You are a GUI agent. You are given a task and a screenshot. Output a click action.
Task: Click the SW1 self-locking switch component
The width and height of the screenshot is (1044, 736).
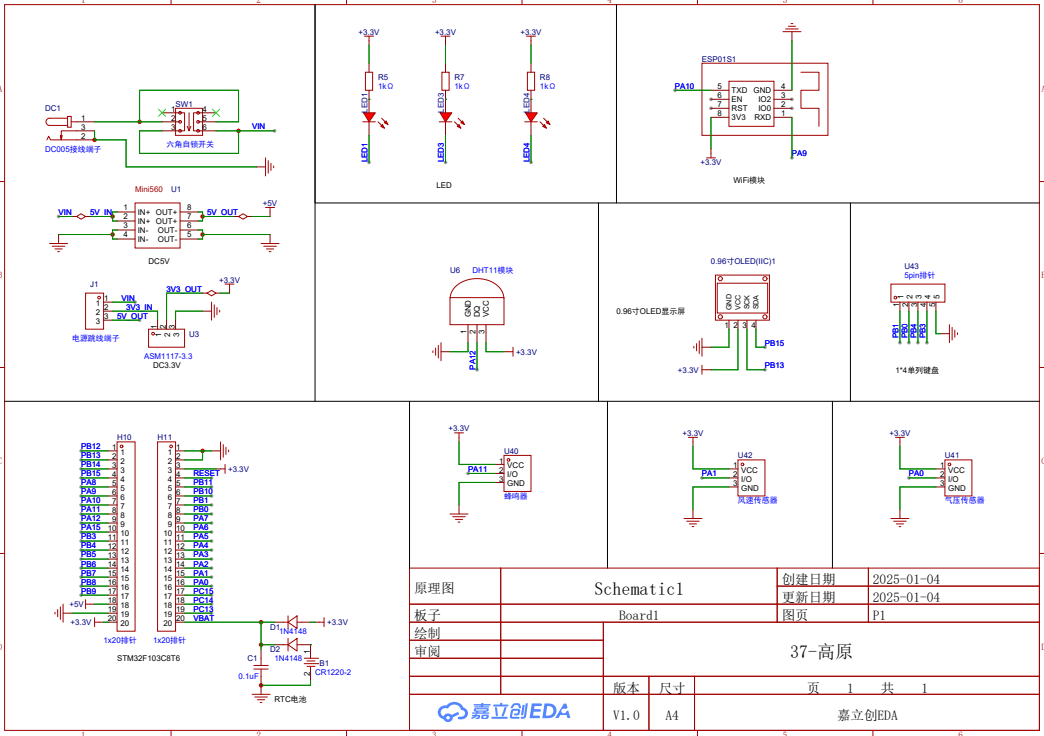pyautogui.click(x=189, y=122)
